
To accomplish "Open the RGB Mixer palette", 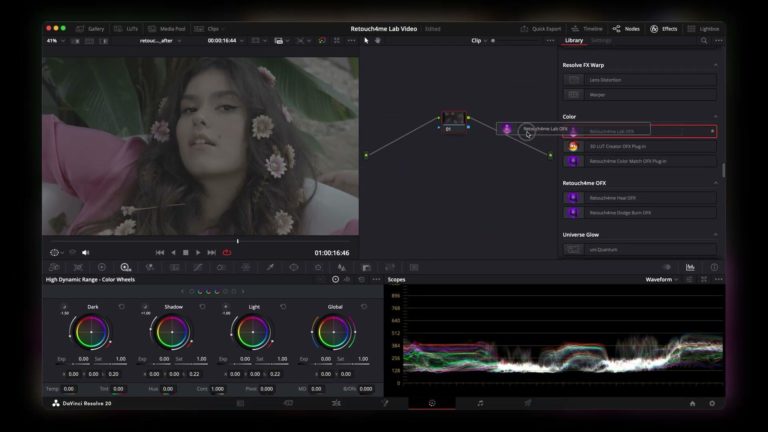I will 150,267.
